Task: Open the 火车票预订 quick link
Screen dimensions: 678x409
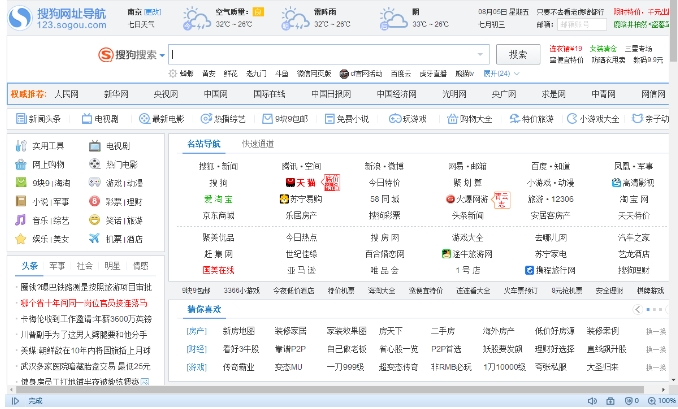Action: click(x=520, y=291)
